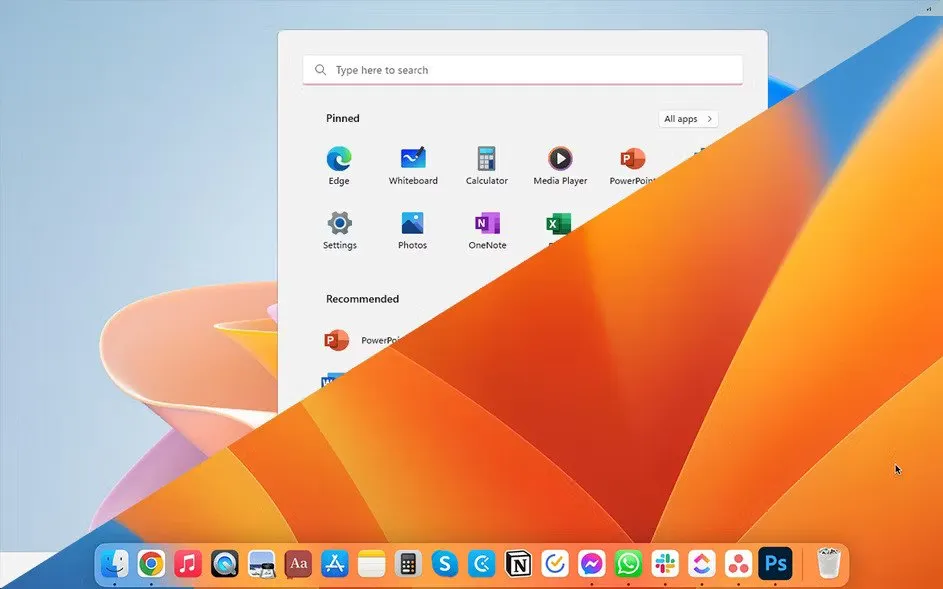Open the recommended PowerPoint file
Screen dimensions: 943x589
[x=337, y=340]
